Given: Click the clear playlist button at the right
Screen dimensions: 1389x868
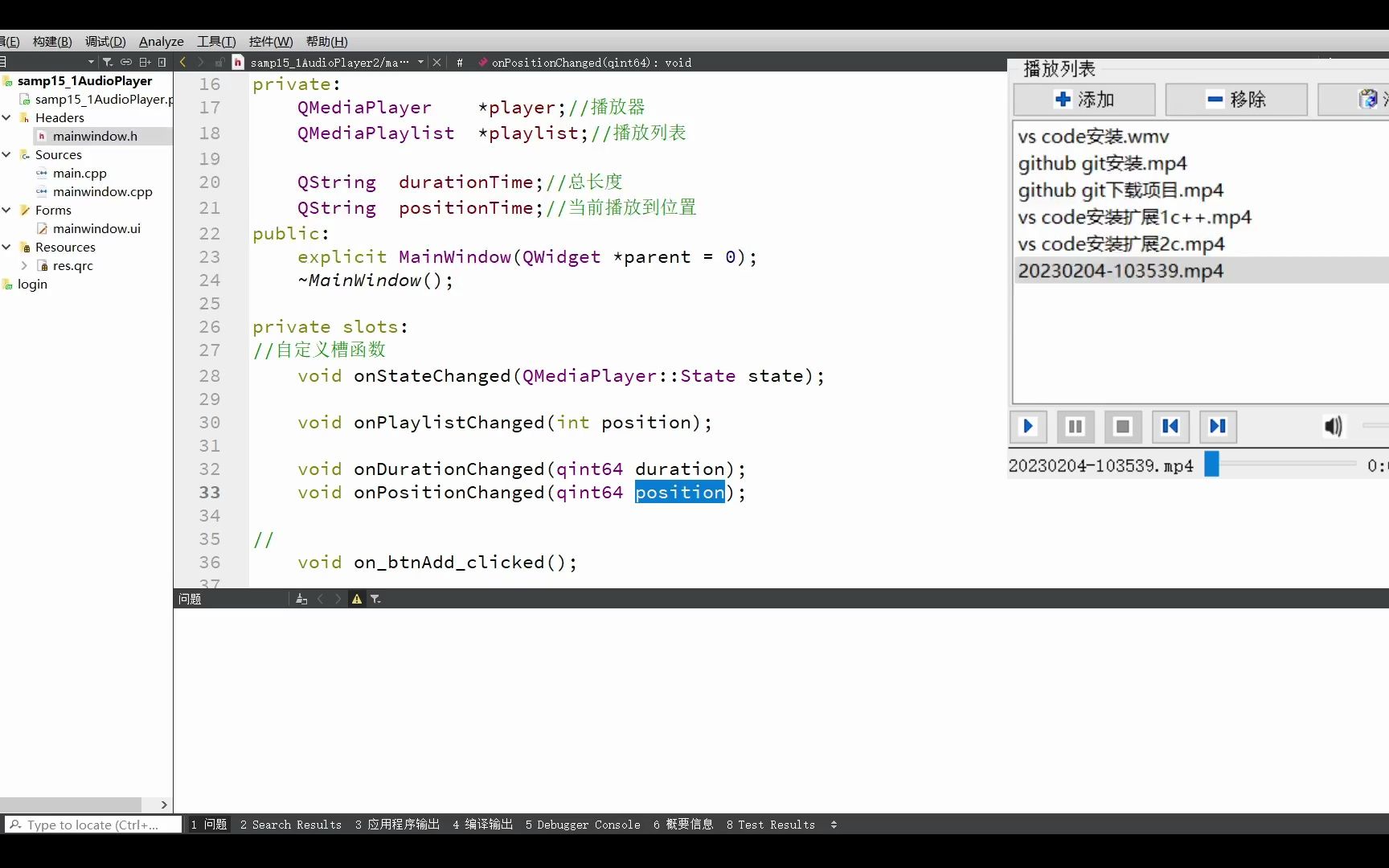Looking at the screenshot, I should tap(1354, 100).
